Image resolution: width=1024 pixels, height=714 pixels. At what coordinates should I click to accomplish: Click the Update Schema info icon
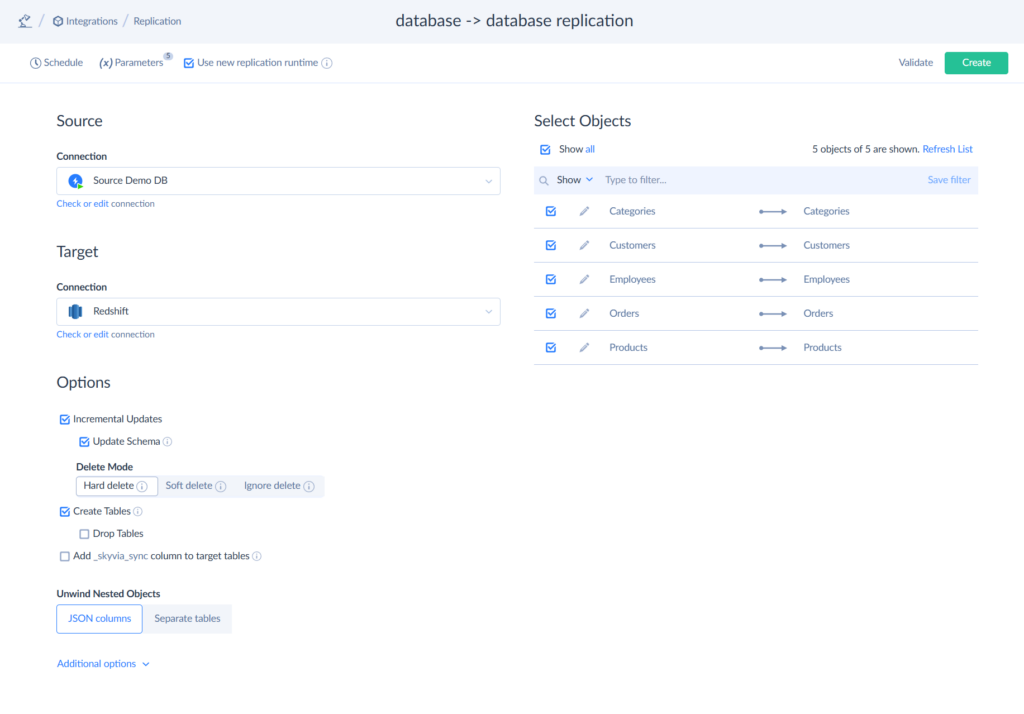167,442
